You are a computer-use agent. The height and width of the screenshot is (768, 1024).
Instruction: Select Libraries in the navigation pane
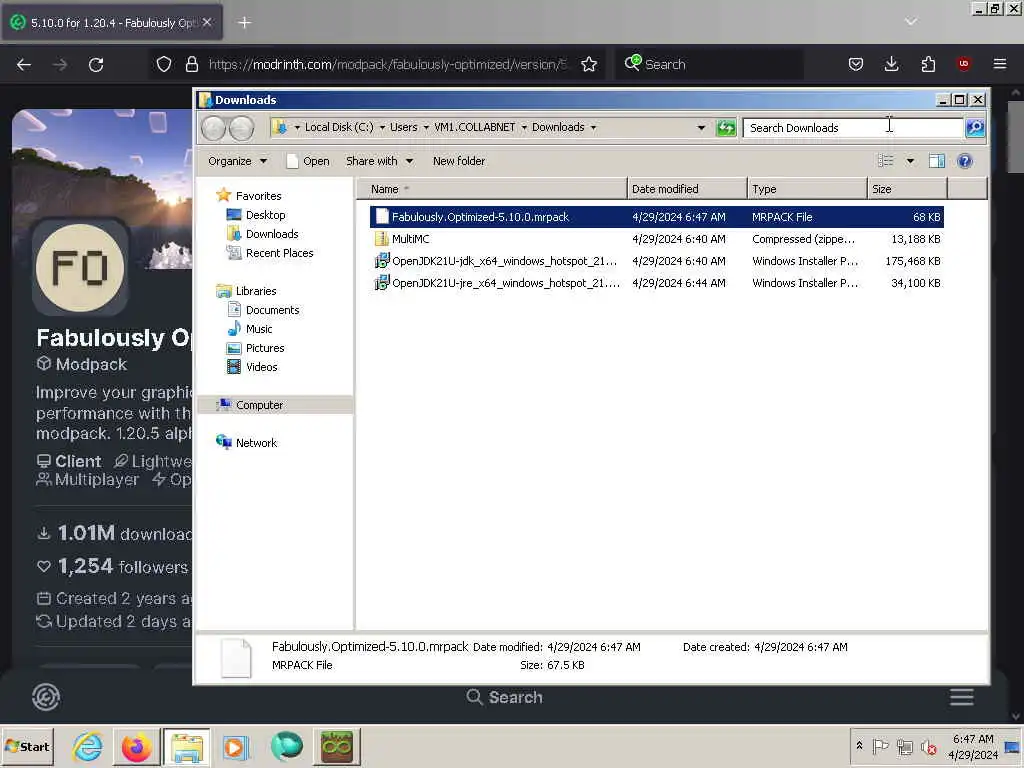[x=255, y=291]
